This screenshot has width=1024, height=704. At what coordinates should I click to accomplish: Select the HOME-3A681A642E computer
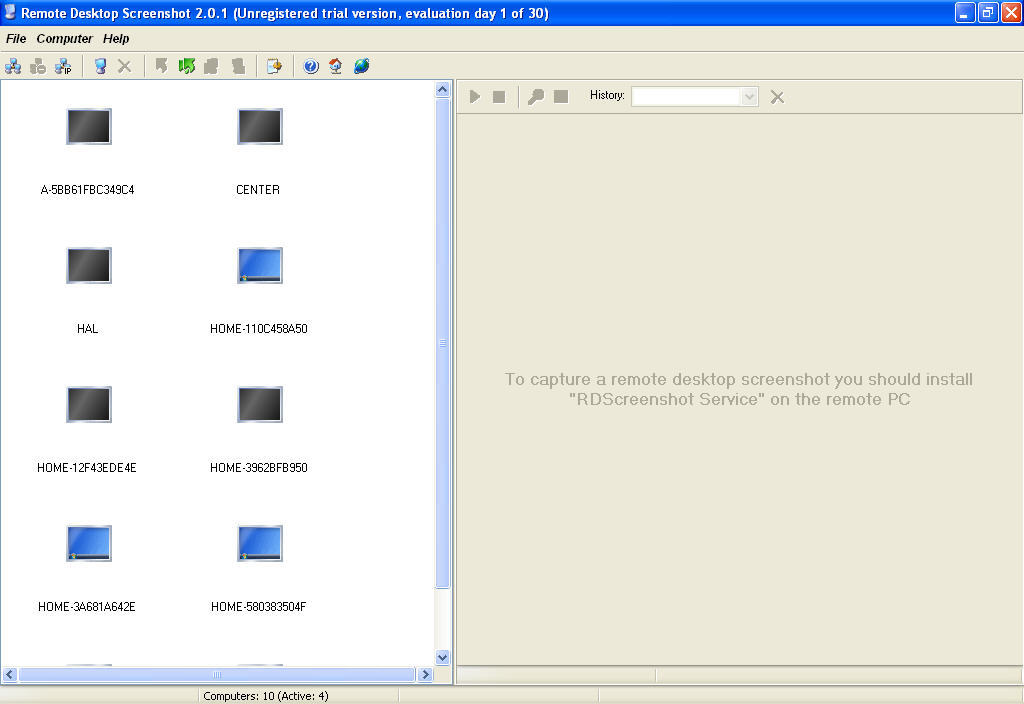point(88,543)
